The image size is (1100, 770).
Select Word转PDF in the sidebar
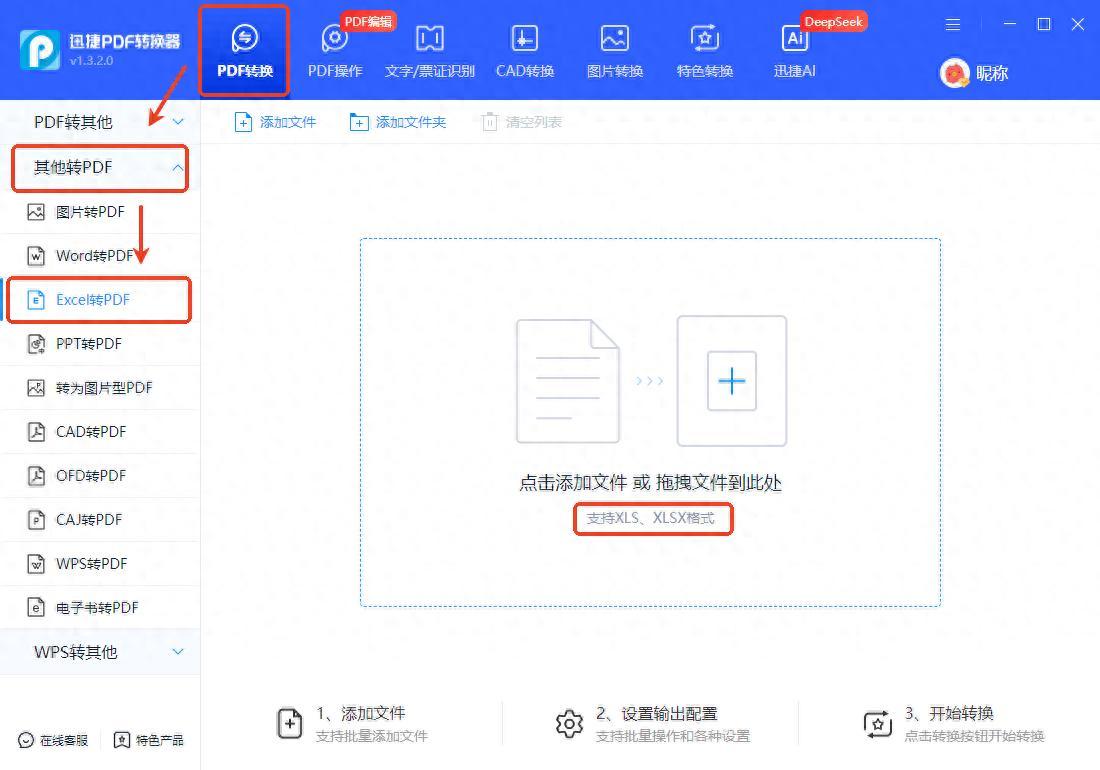point(94,256)
